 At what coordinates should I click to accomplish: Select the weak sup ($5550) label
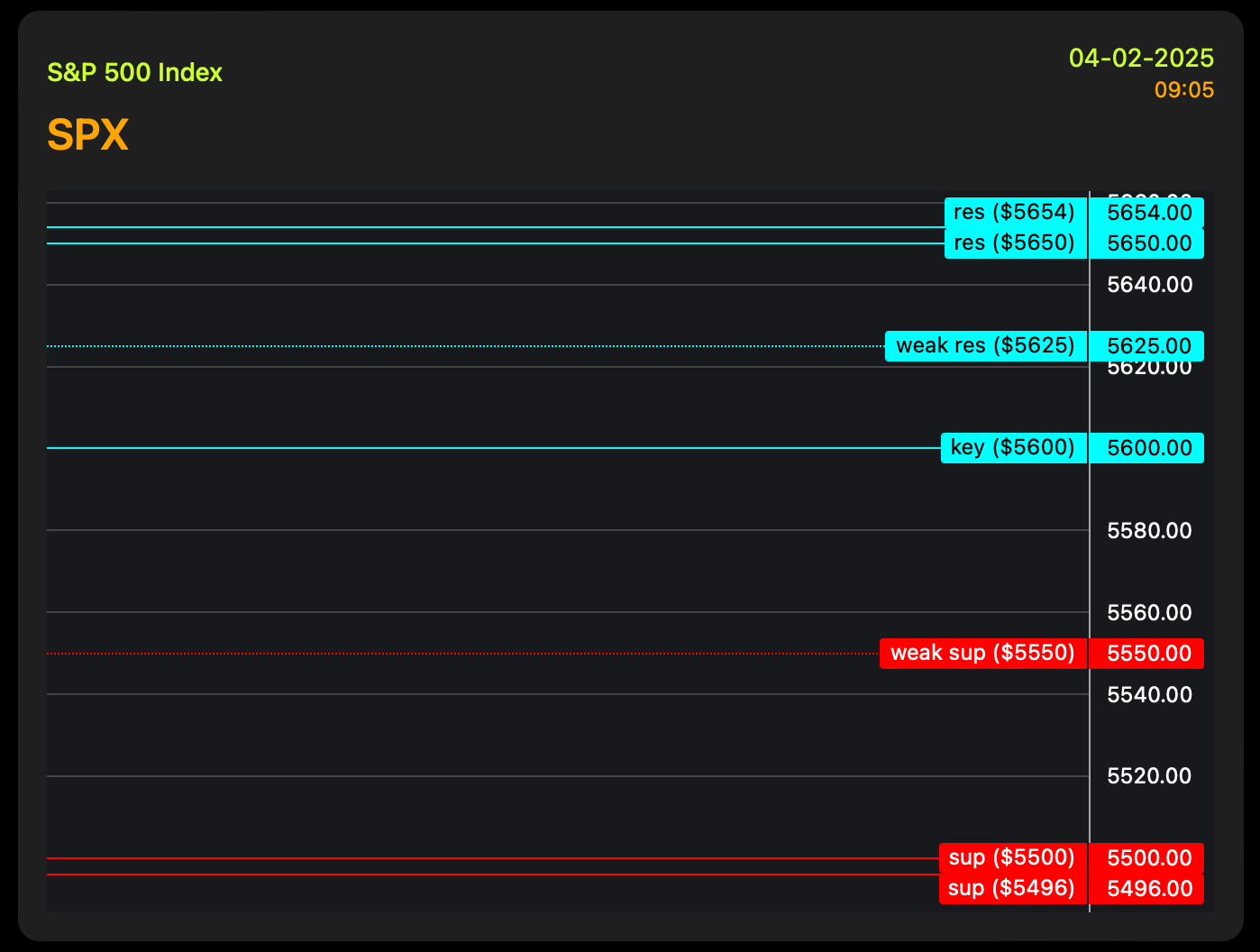click(x=983, y=654)
